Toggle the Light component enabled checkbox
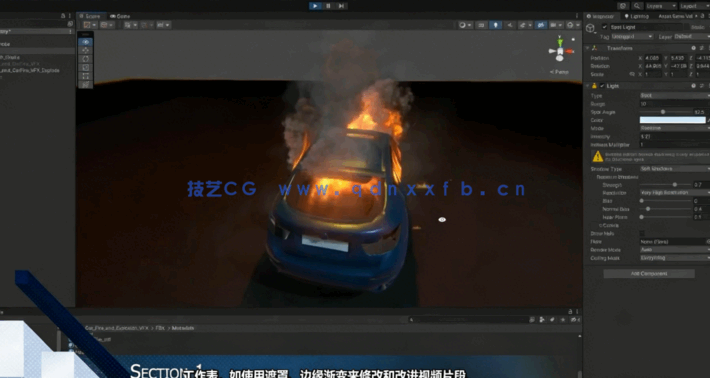710x378 pixels. pos(602,86)
